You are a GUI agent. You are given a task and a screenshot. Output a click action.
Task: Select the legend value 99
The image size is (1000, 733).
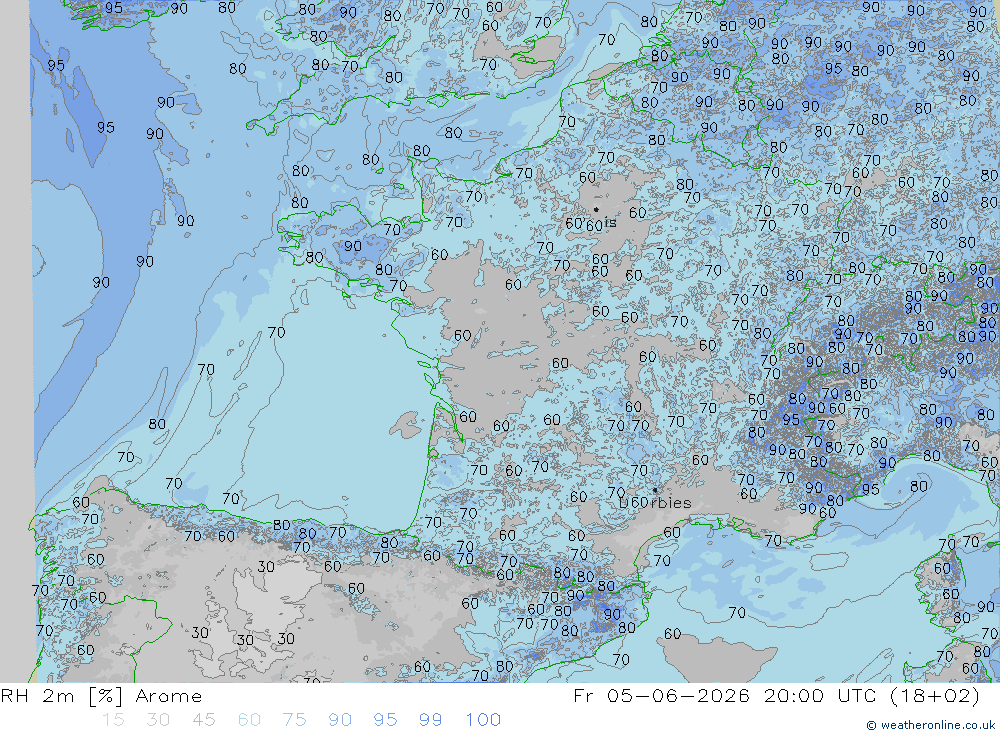pos(430,720)
